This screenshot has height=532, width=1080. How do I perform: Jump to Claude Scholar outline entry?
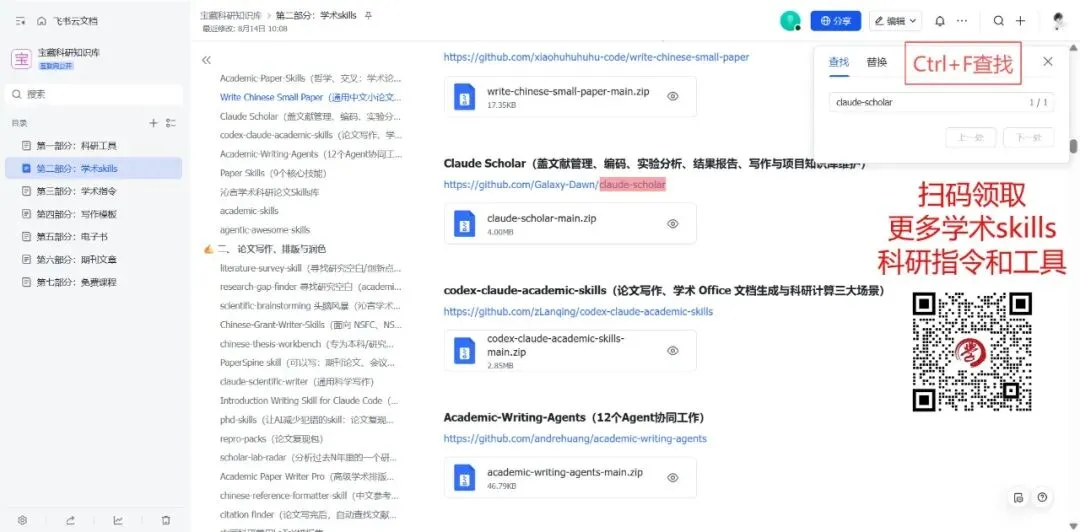pos(310,116)
